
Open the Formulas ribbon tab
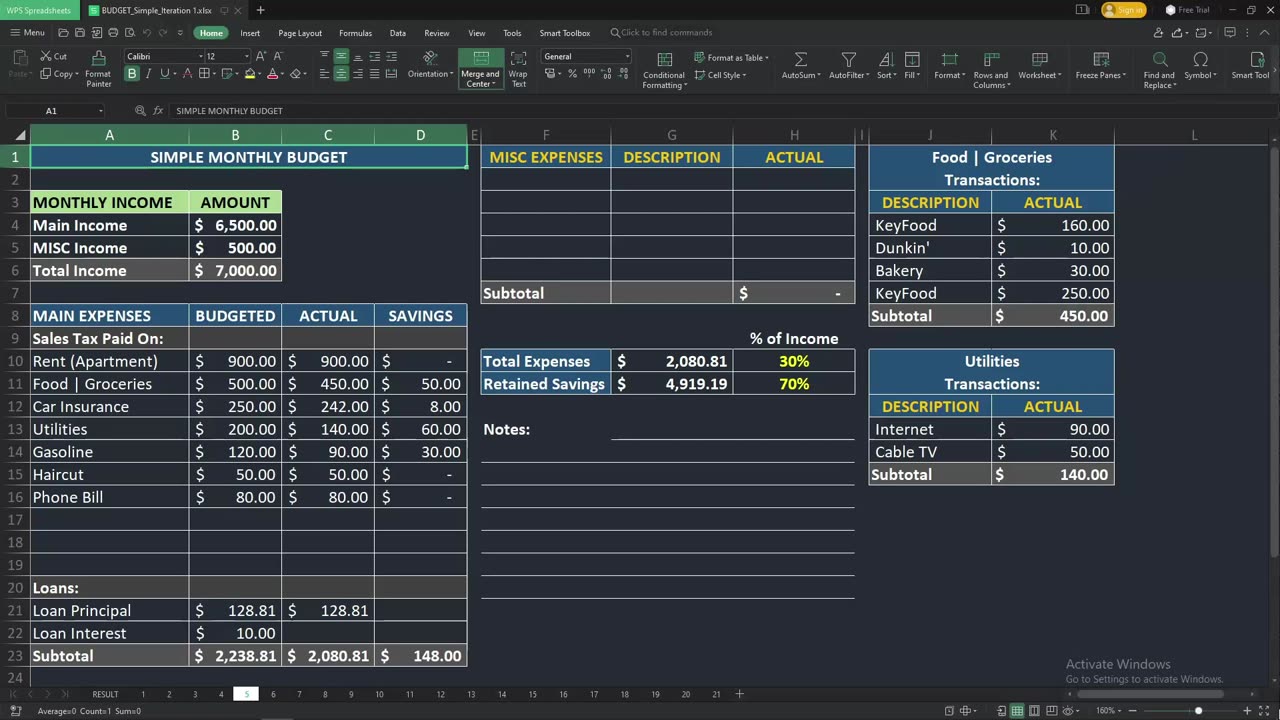pos(355,33)
